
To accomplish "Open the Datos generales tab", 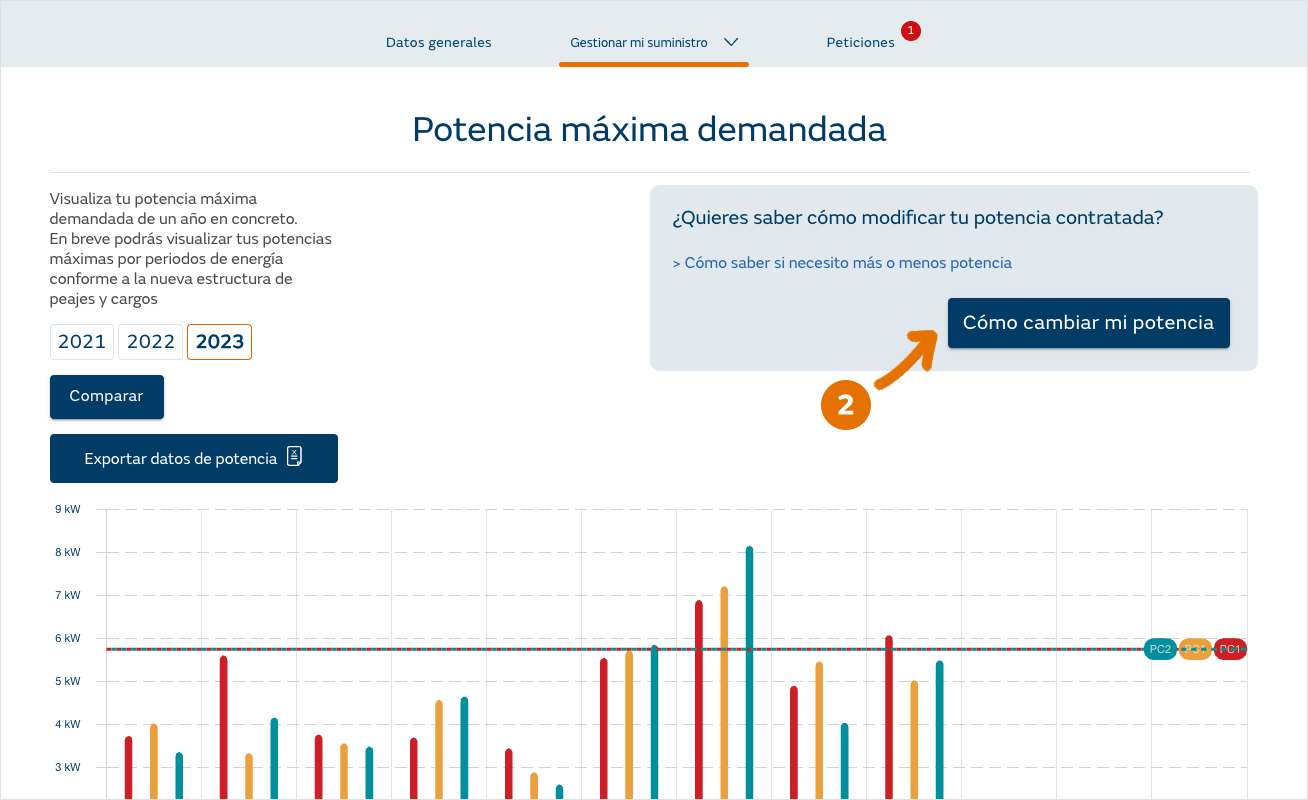I will pyautogui.click(x=438, y=43).
